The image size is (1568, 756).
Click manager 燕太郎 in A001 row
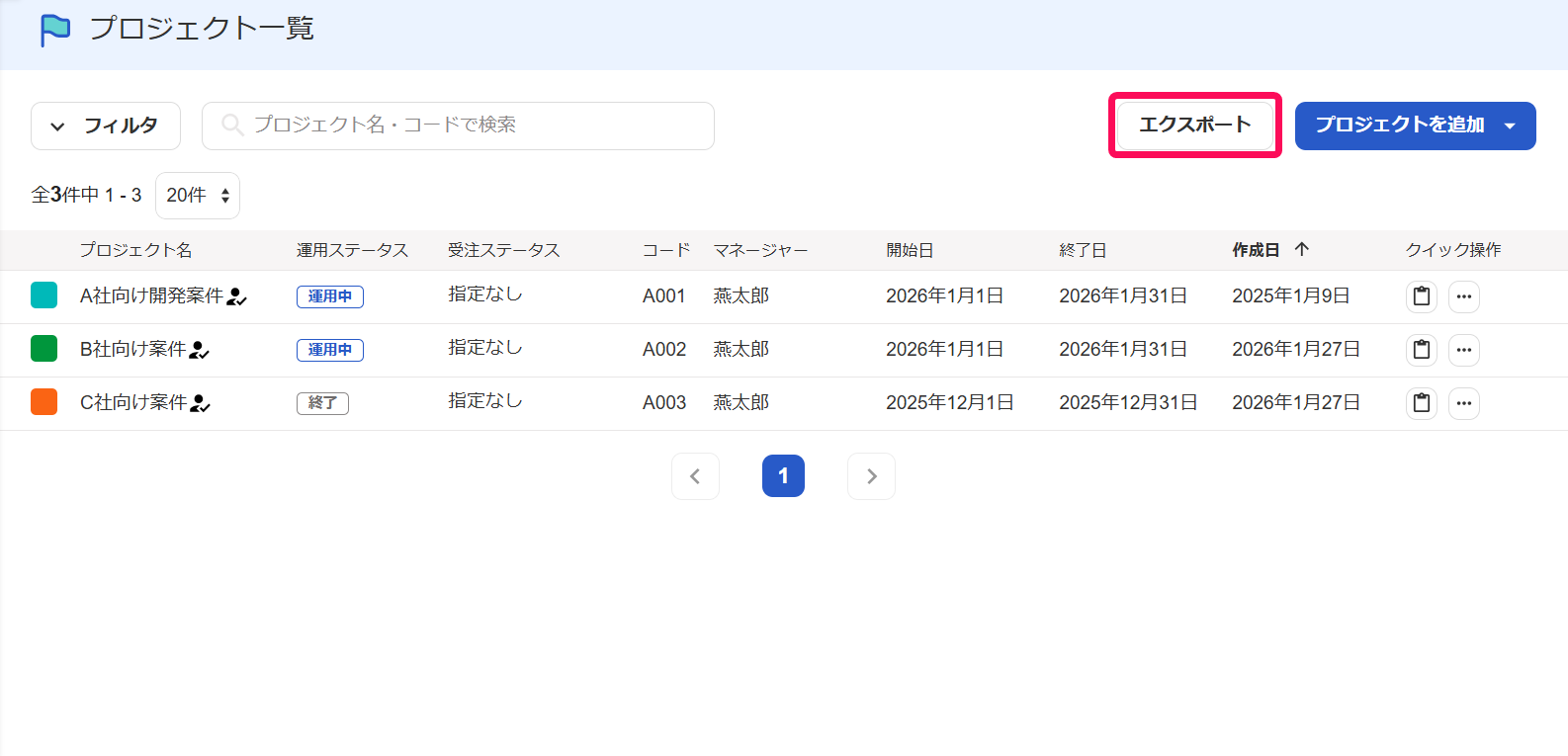[740, 296]
